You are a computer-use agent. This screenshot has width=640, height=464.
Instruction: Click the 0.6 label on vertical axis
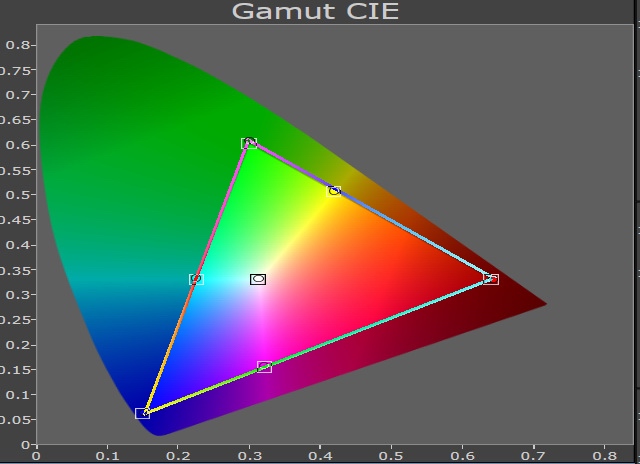point(18,145)
